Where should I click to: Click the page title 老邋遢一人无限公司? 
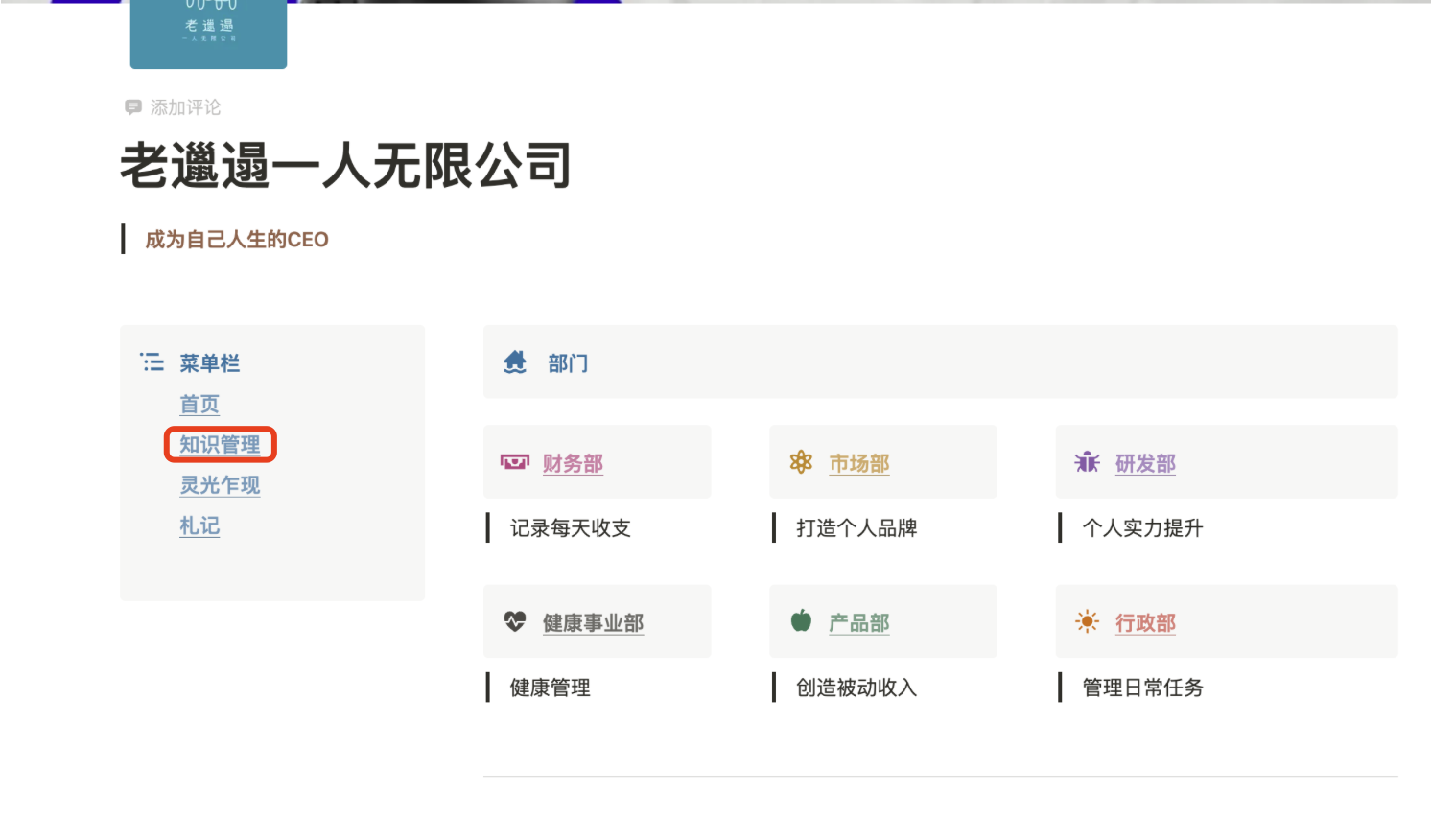[x=345, y=166]
